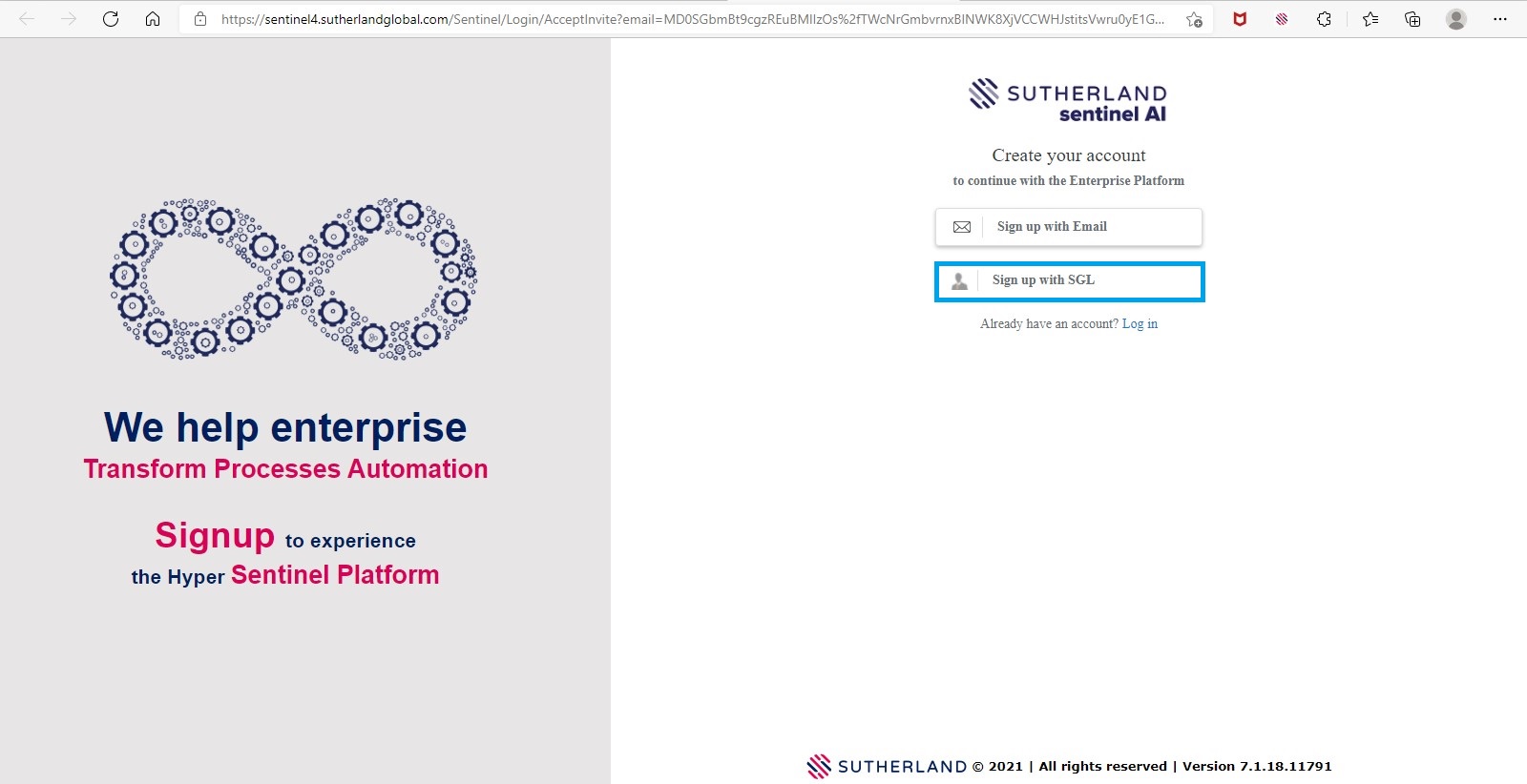Click 'to continue with the Enterprise Platform' text
The image size is (1527, 784).
pyautogui.click(x=1069, y=181)
